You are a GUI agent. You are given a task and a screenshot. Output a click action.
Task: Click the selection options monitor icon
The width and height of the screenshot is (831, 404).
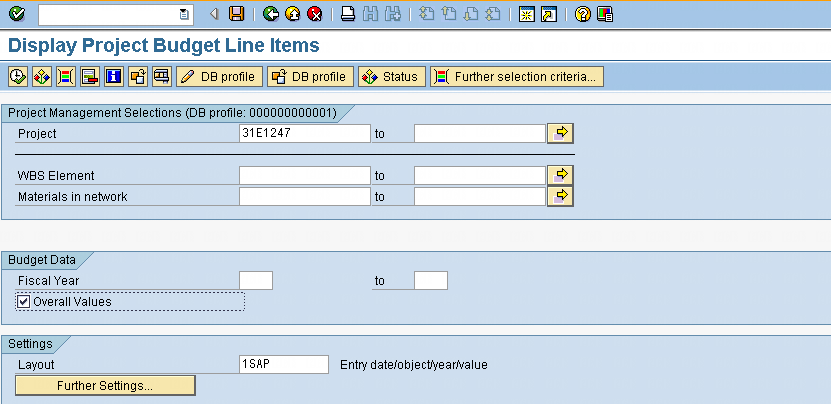(x=162, y=77)
